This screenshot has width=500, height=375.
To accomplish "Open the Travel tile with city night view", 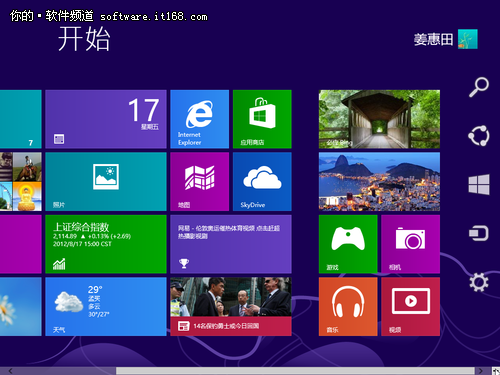I will click(x=379, y=182).
